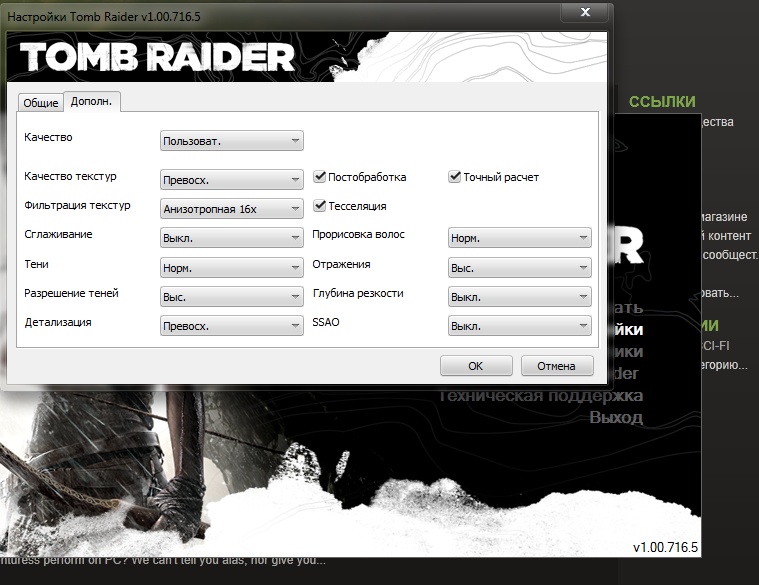
Task: Open the Детализация dropdown
Action: click(x=231, y=326)
